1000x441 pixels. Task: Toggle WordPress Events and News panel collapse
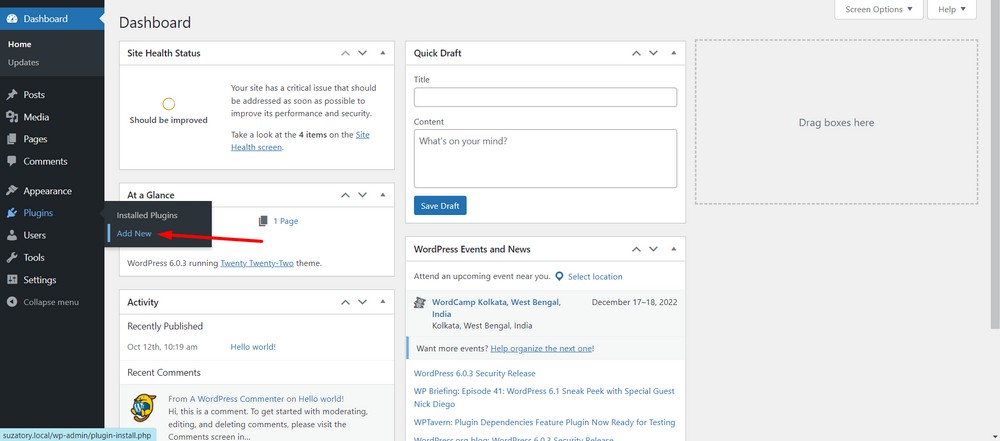(673, 249)
